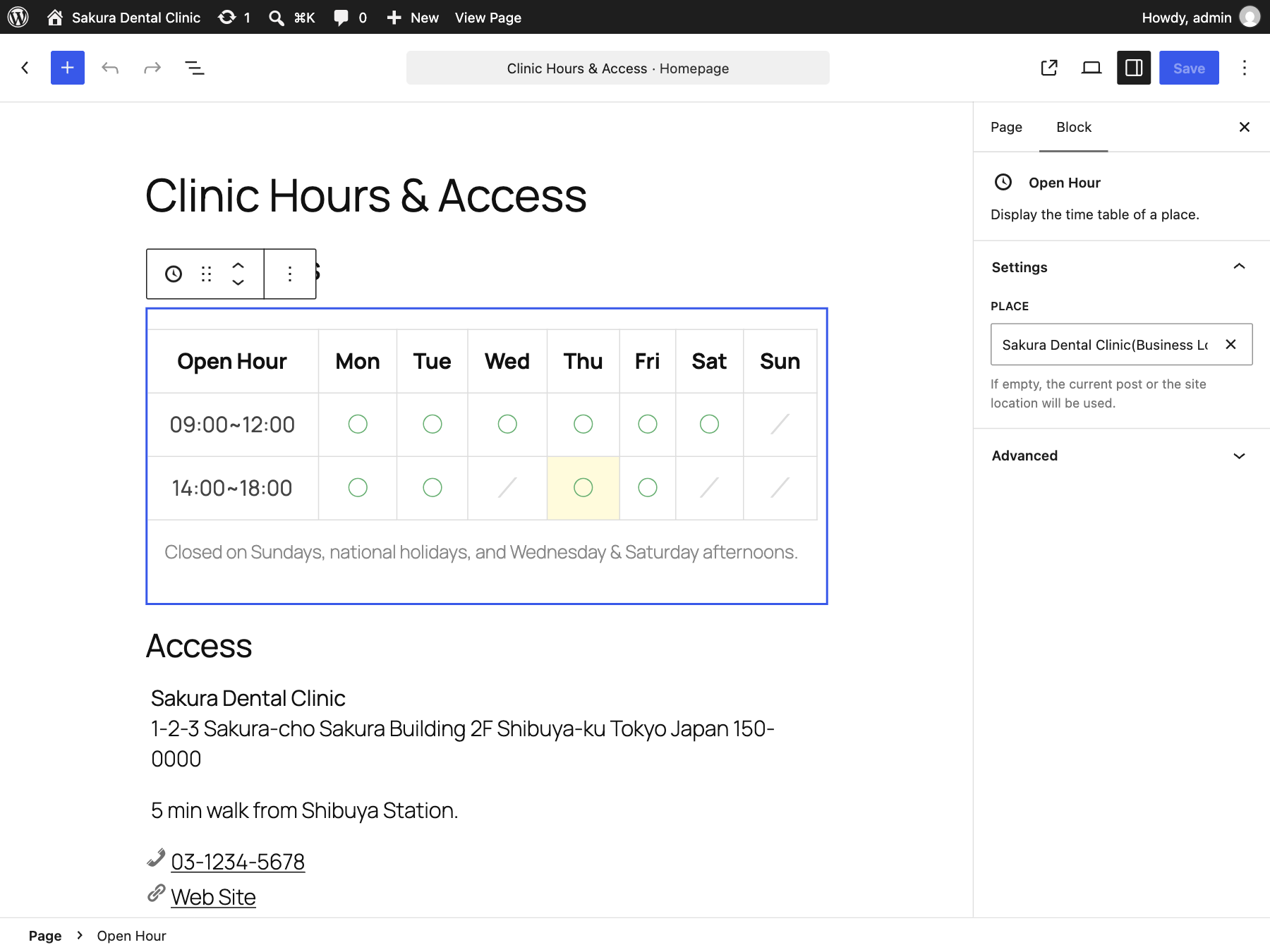Click the 14:00~18:00 time row label
1270x952 pixels.
[x=232, y=488]
